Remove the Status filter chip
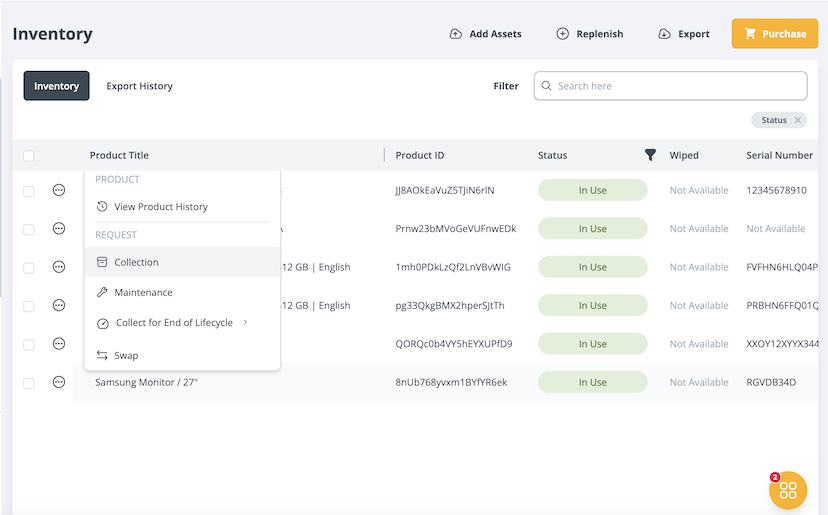Image resolution: width=828 pixels, height=515 pixels. 797,120
